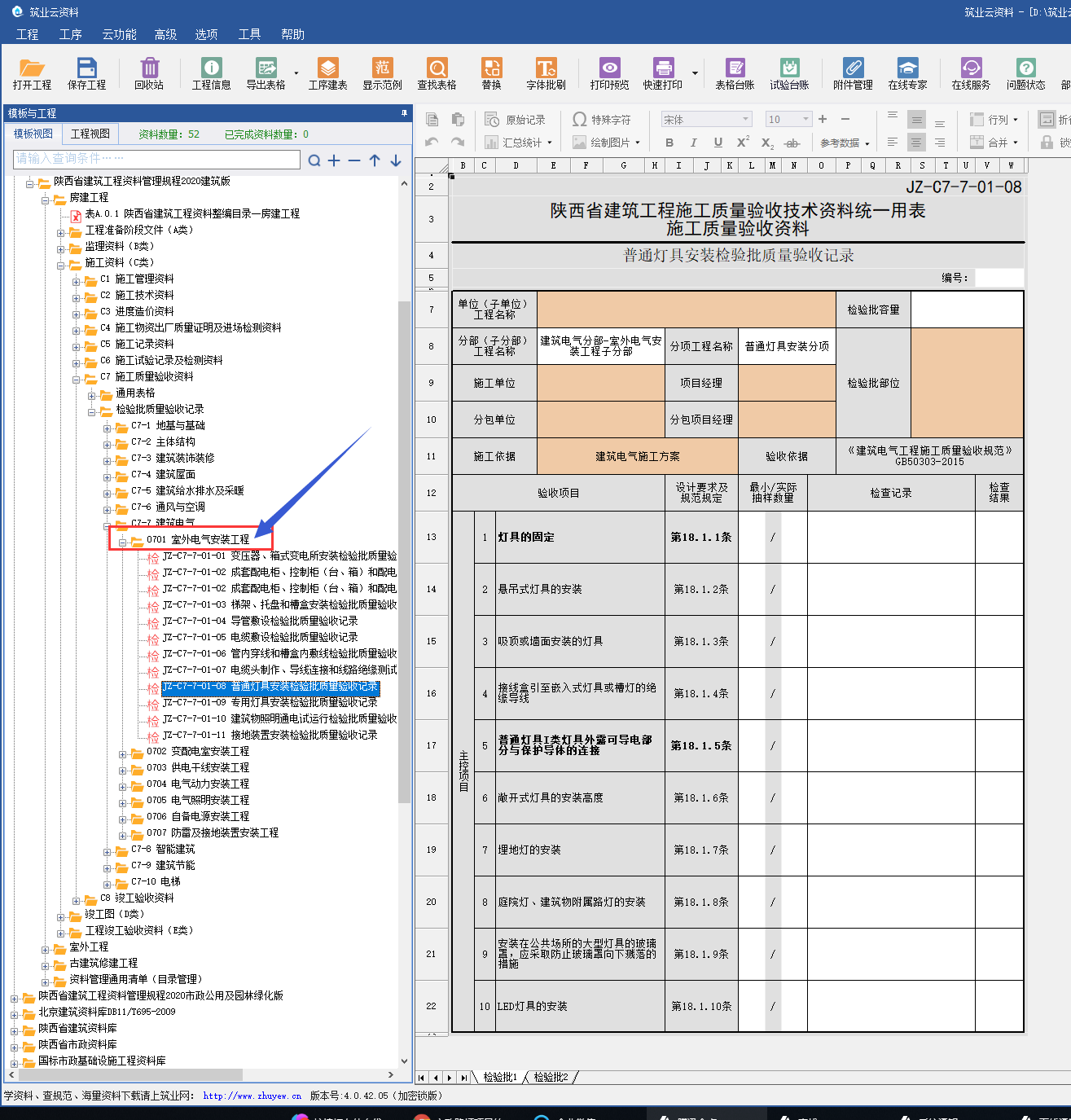Switch to 工程视图 tab
This screenshot has width=1071, height=1120.
point(90,134)
